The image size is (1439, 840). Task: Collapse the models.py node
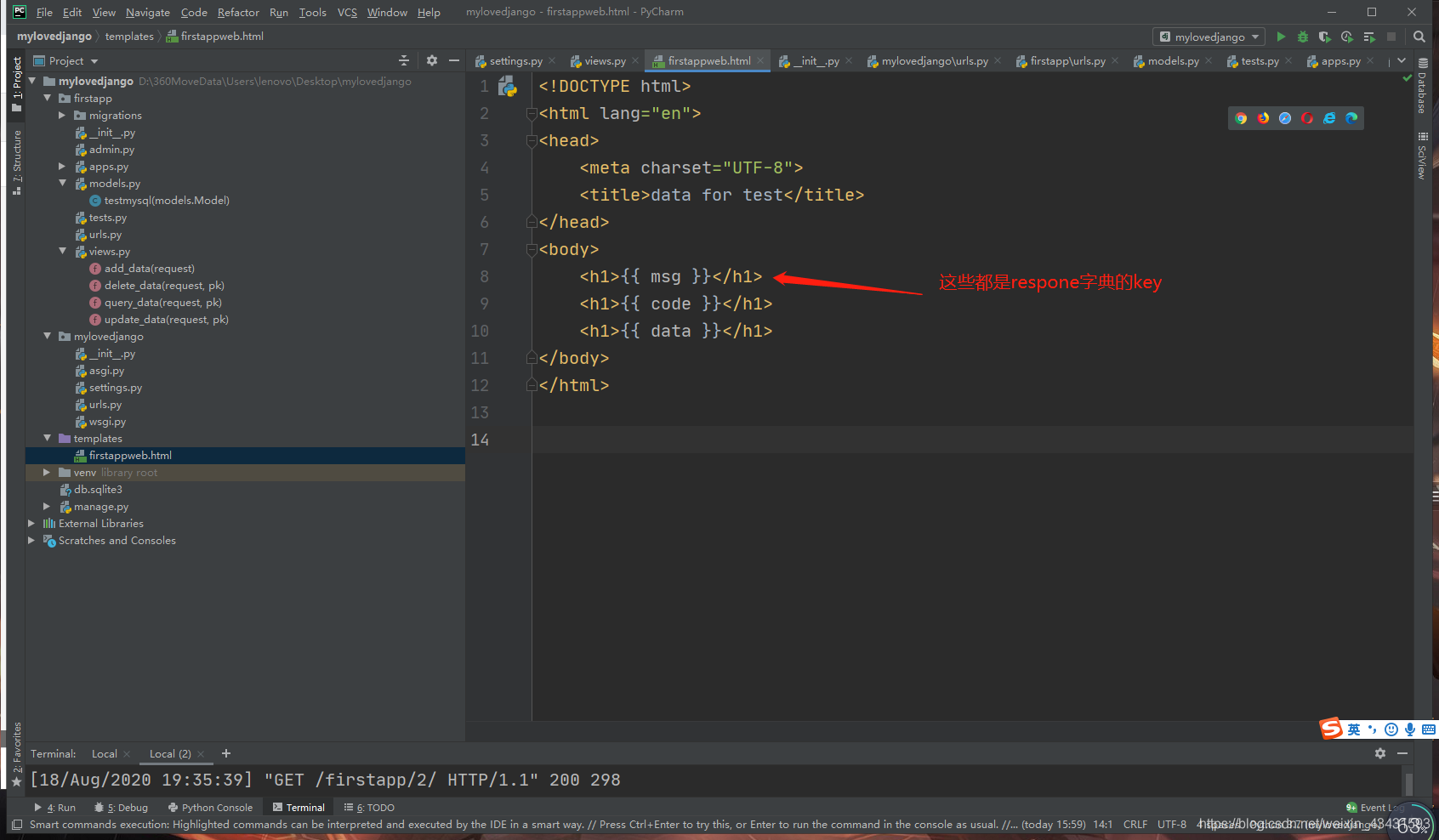[62, 184]
